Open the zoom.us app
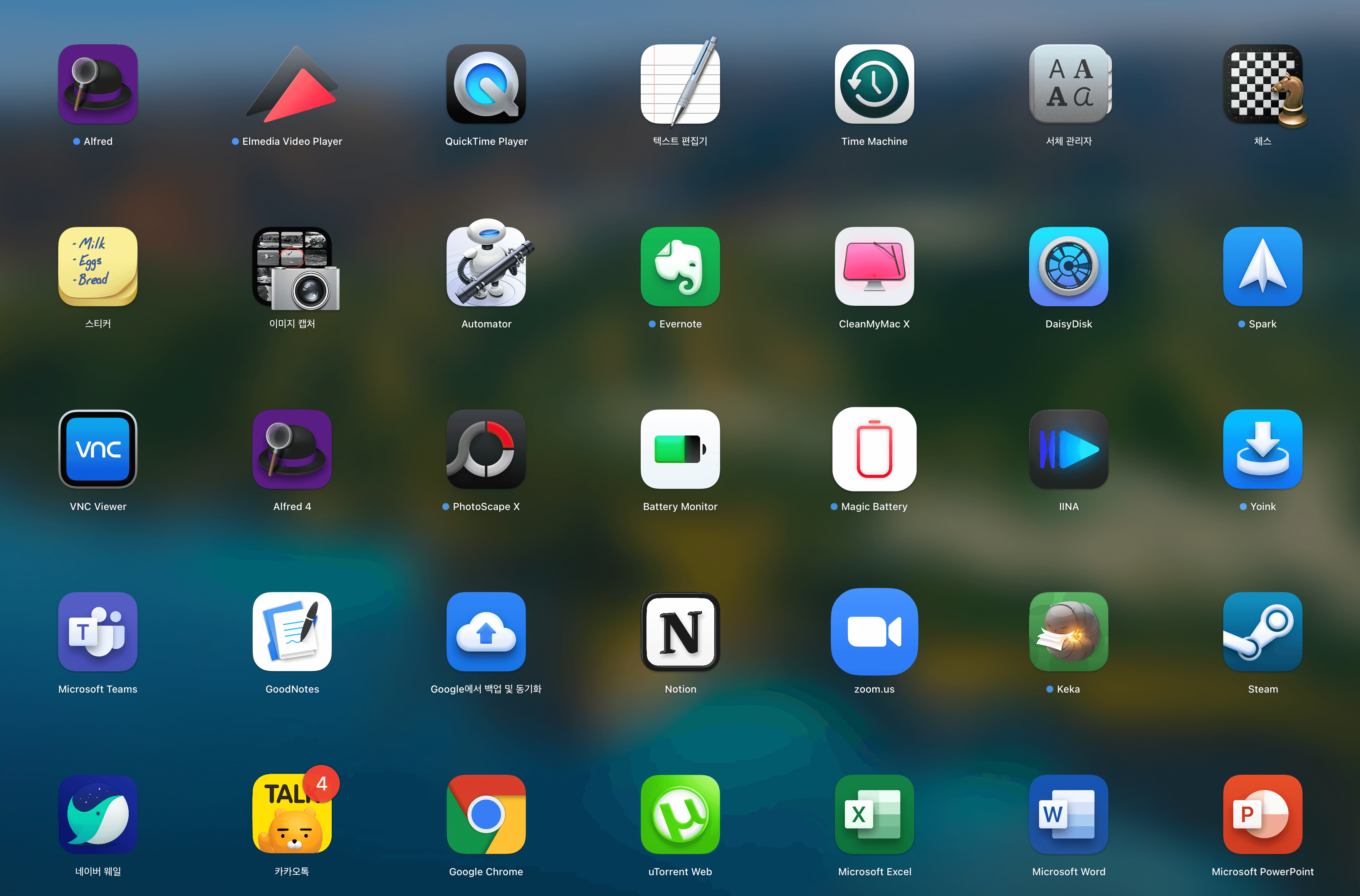The height and width of the screenshot is (896, 1360). (874, 631)
